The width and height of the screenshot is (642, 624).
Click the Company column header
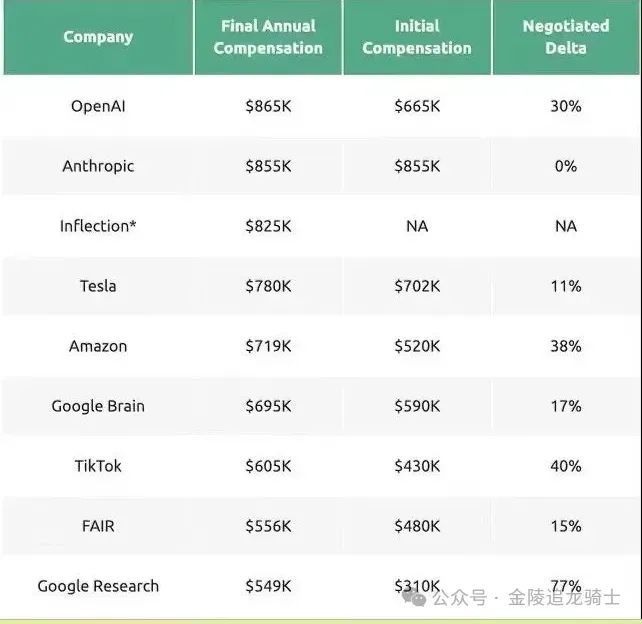(x=98, y=37)
